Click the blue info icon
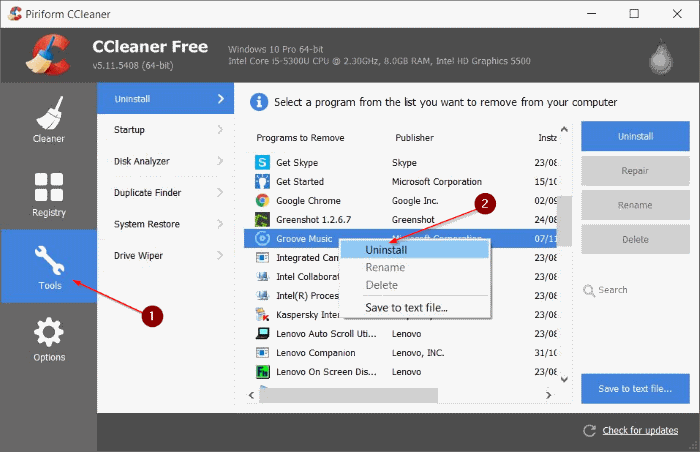The height and width of the screenshot is (452, 700). pos(259,102)
